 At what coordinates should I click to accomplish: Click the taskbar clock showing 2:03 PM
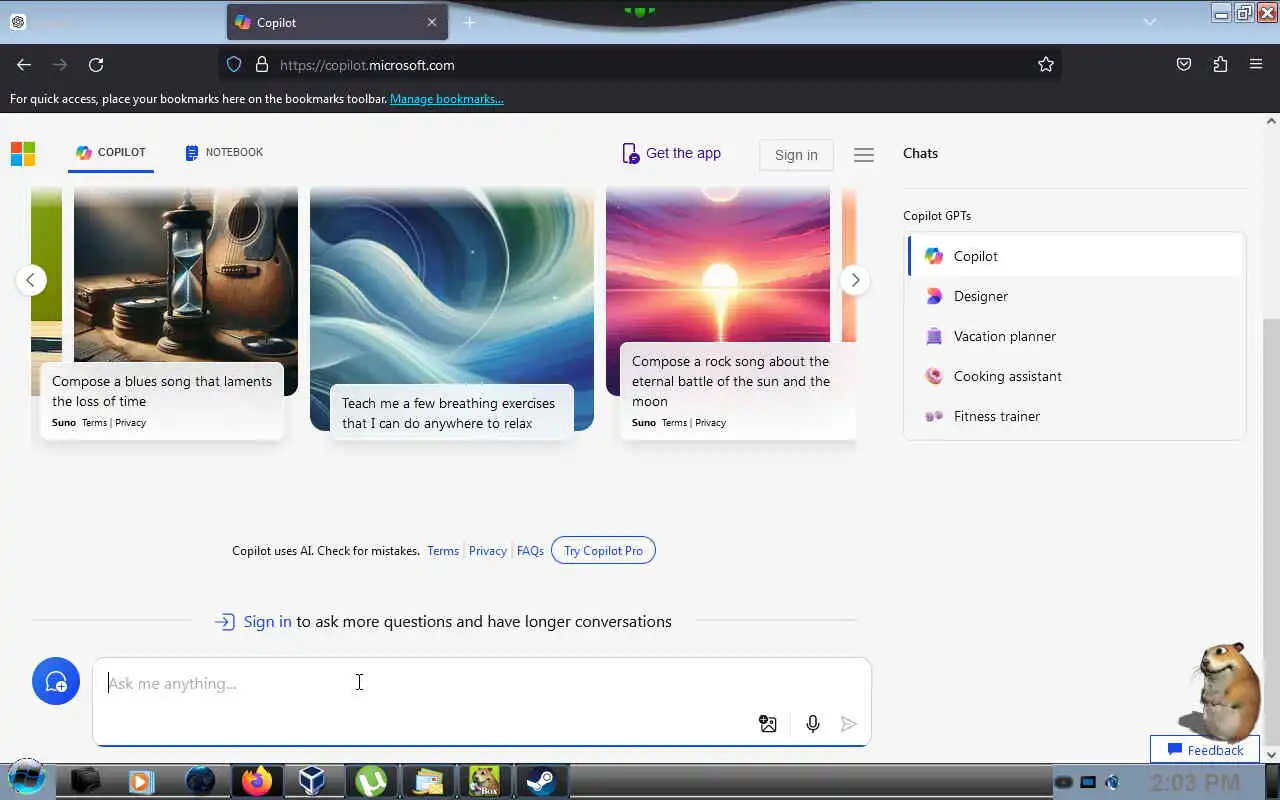click(1194, 782)
